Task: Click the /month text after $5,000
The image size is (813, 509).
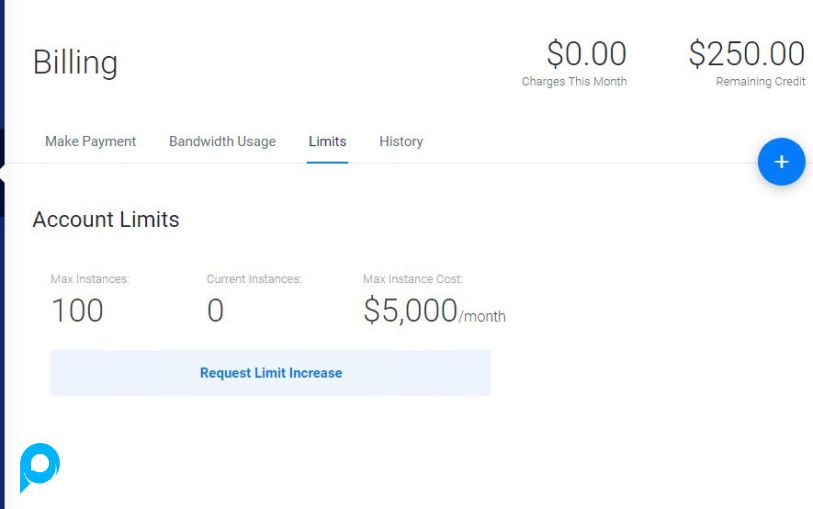Action: point(483,317)
